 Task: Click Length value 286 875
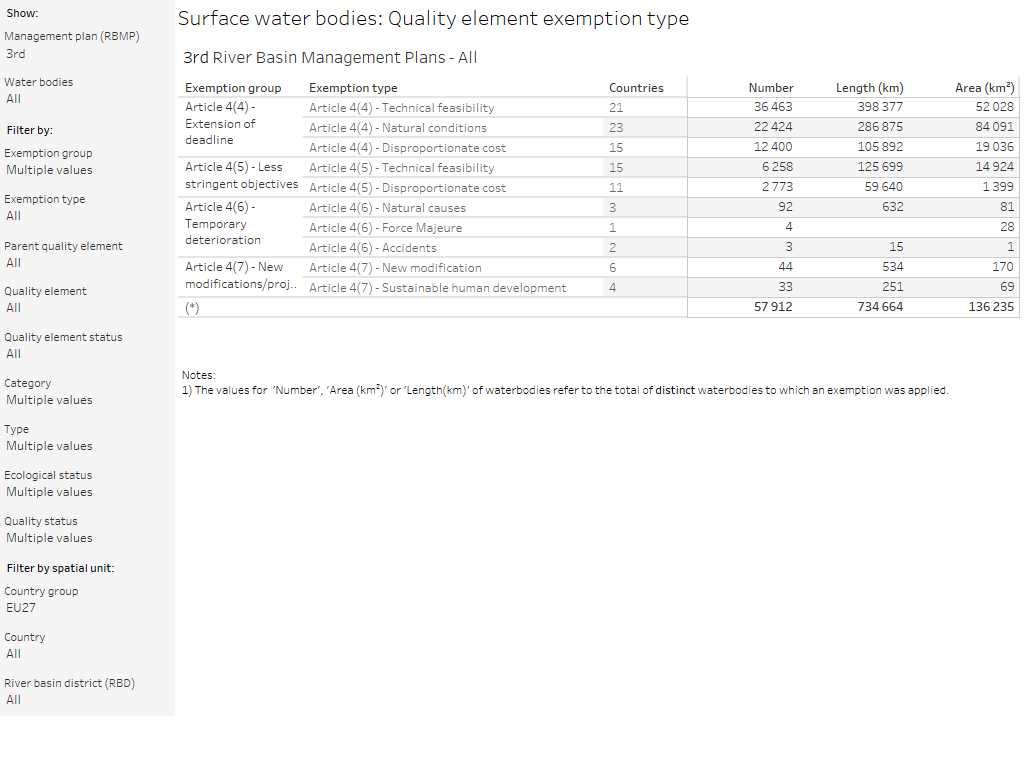880,127
